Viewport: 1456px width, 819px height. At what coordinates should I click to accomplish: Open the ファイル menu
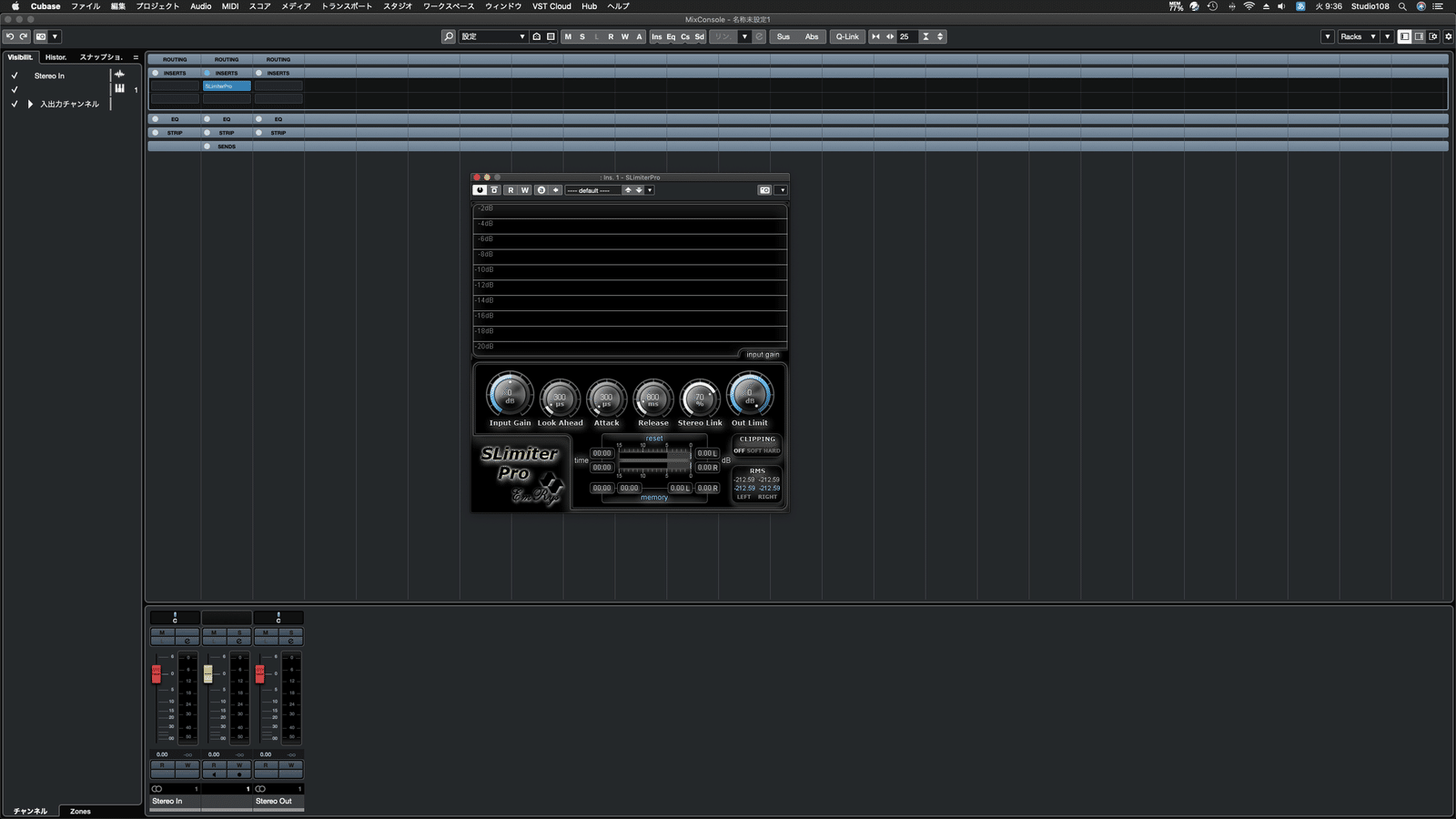pos(86,6)
